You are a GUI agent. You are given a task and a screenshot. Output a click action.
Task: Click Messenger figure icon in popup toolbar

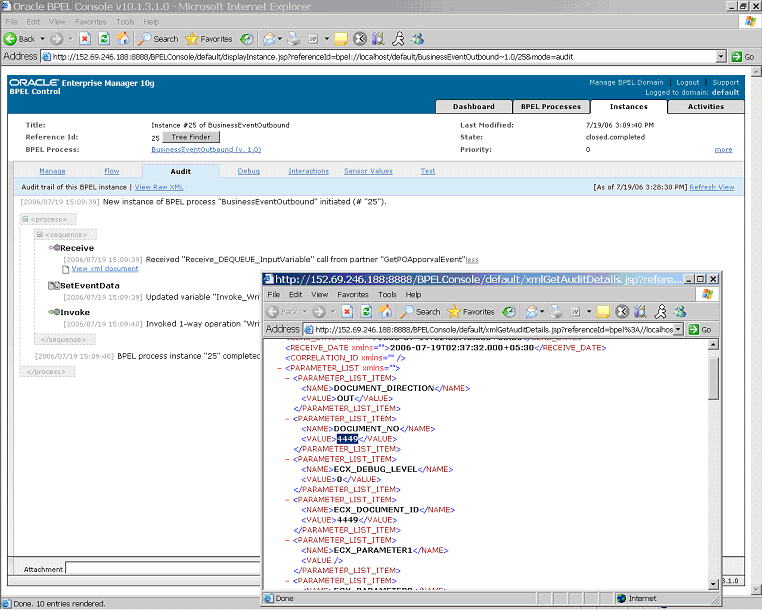(660, 312)
